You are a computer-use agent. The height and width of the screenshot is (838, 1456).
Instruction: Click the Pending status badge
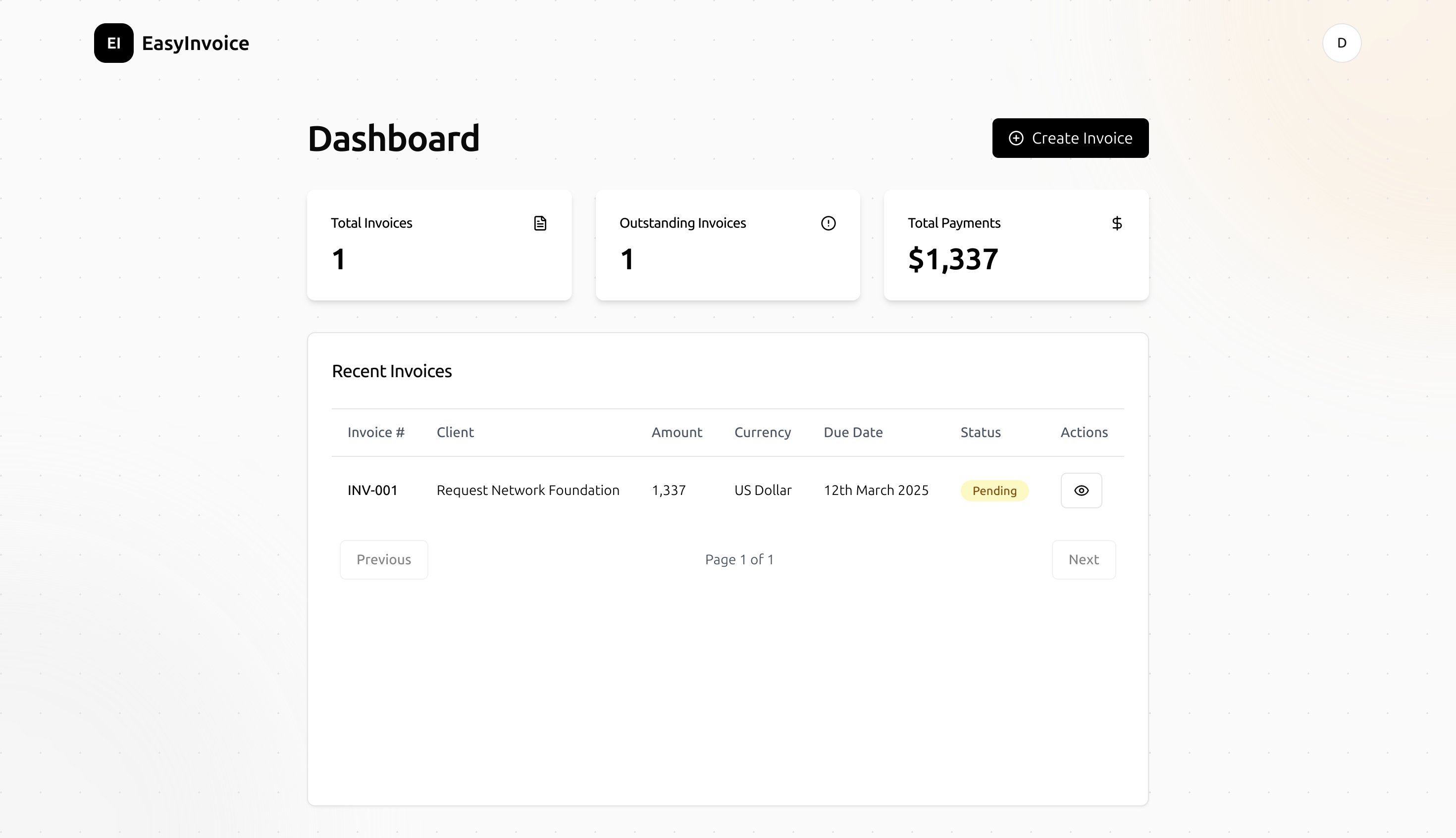coord(994,491)
